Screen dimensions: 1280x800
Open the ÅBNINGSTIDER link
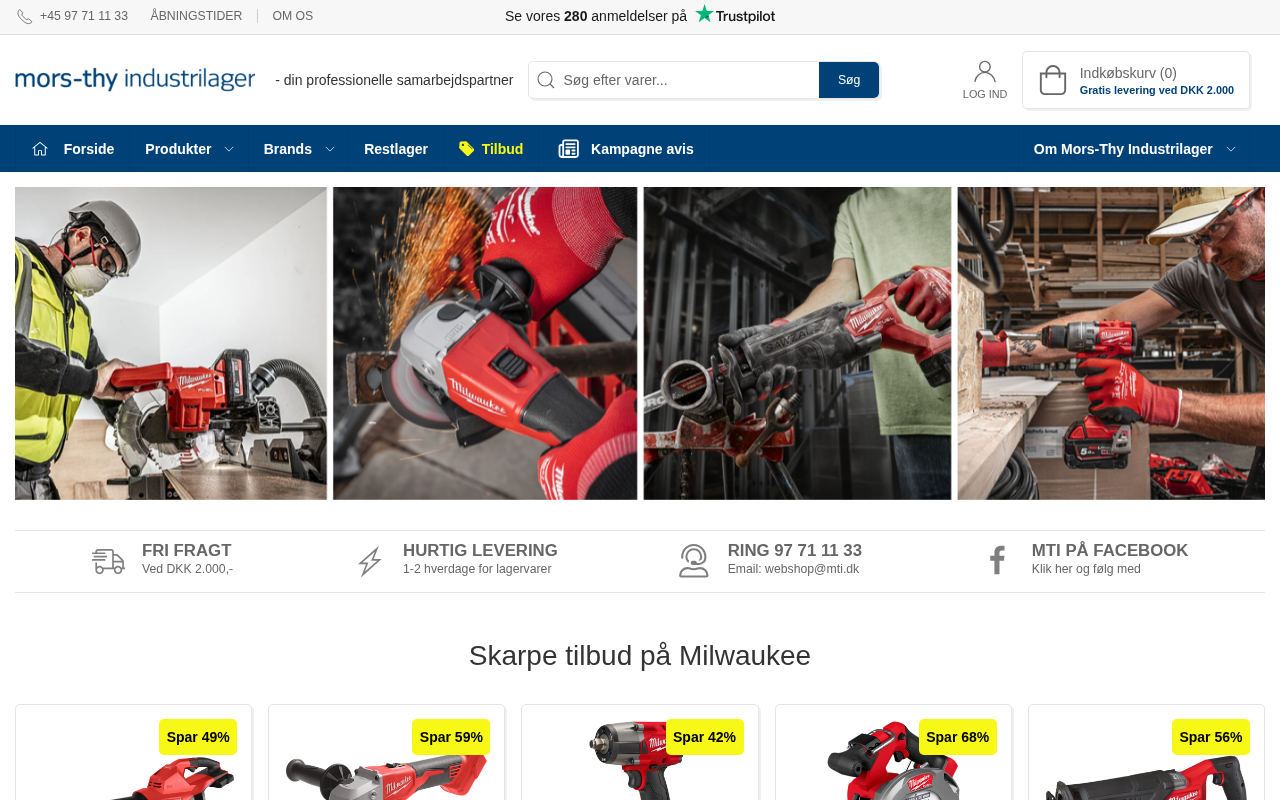196,16
